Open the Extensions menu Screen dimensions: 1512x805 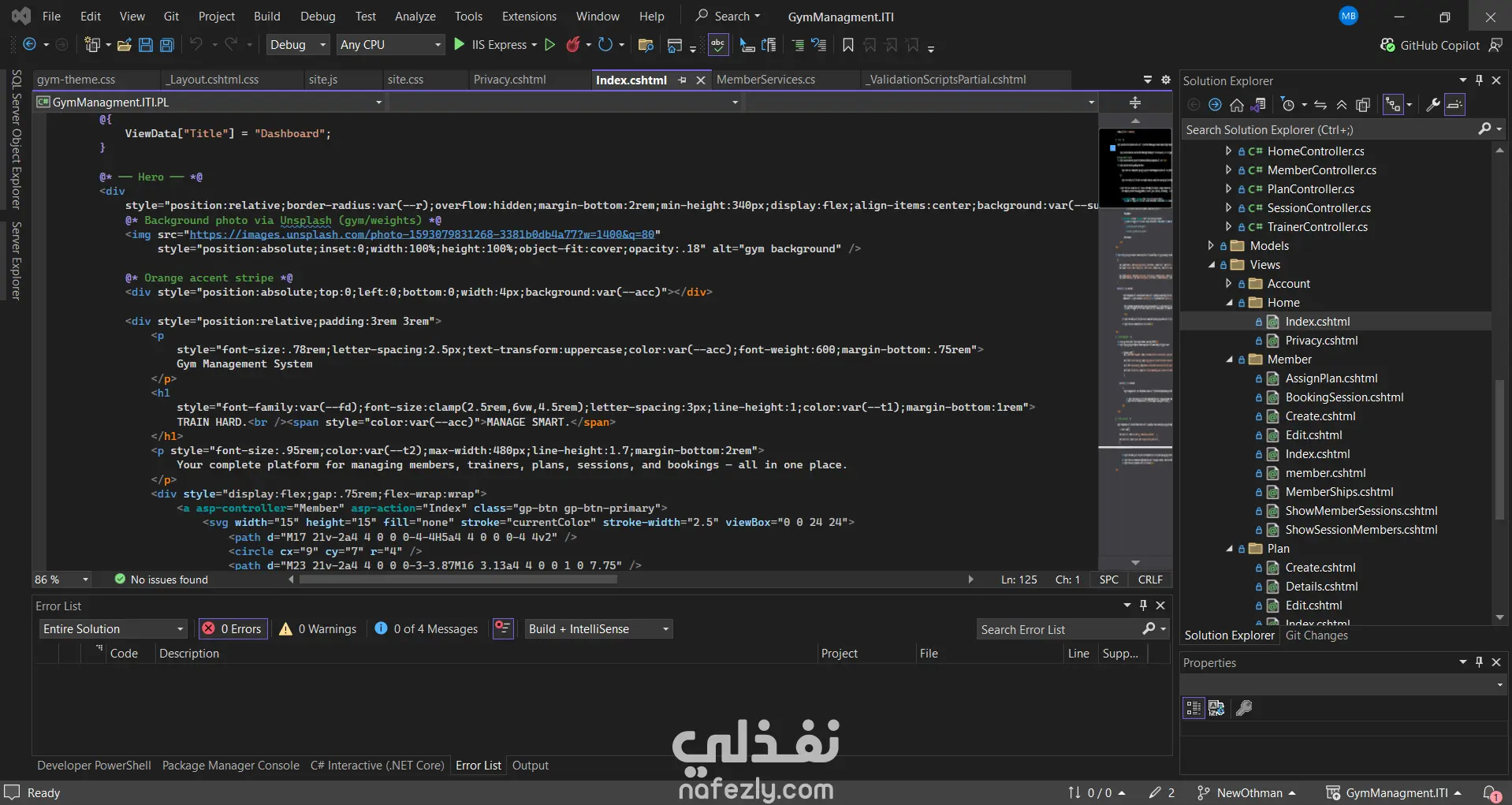tap(529, 17)
